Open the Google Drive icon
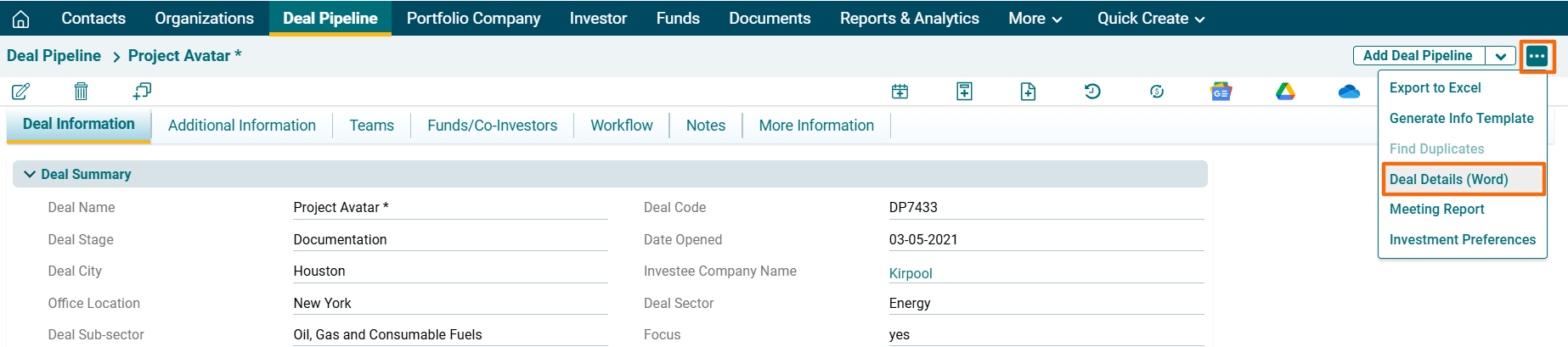The image size is (1568, 347). 1285,92
